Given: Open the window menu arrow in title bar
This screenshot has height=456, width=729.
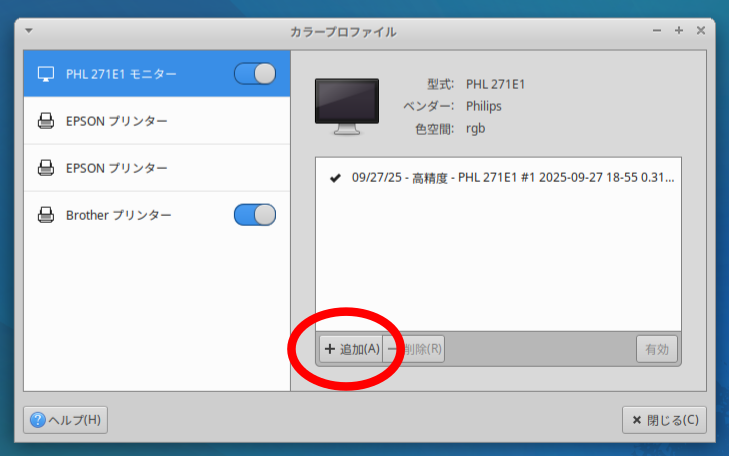Looking at the screenshot, I should pos(28,31).
